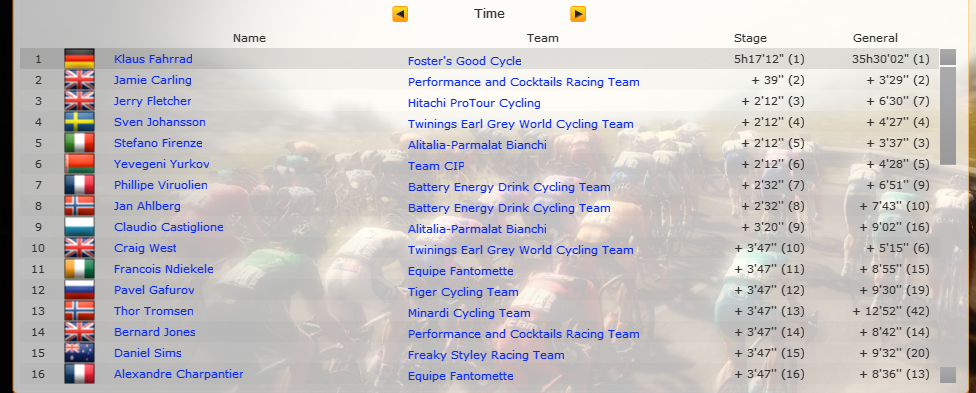This screenshot has height=393, width=976.
Task: Click the Swedish flag beside Sven Johansson
Action: (80, 122)
